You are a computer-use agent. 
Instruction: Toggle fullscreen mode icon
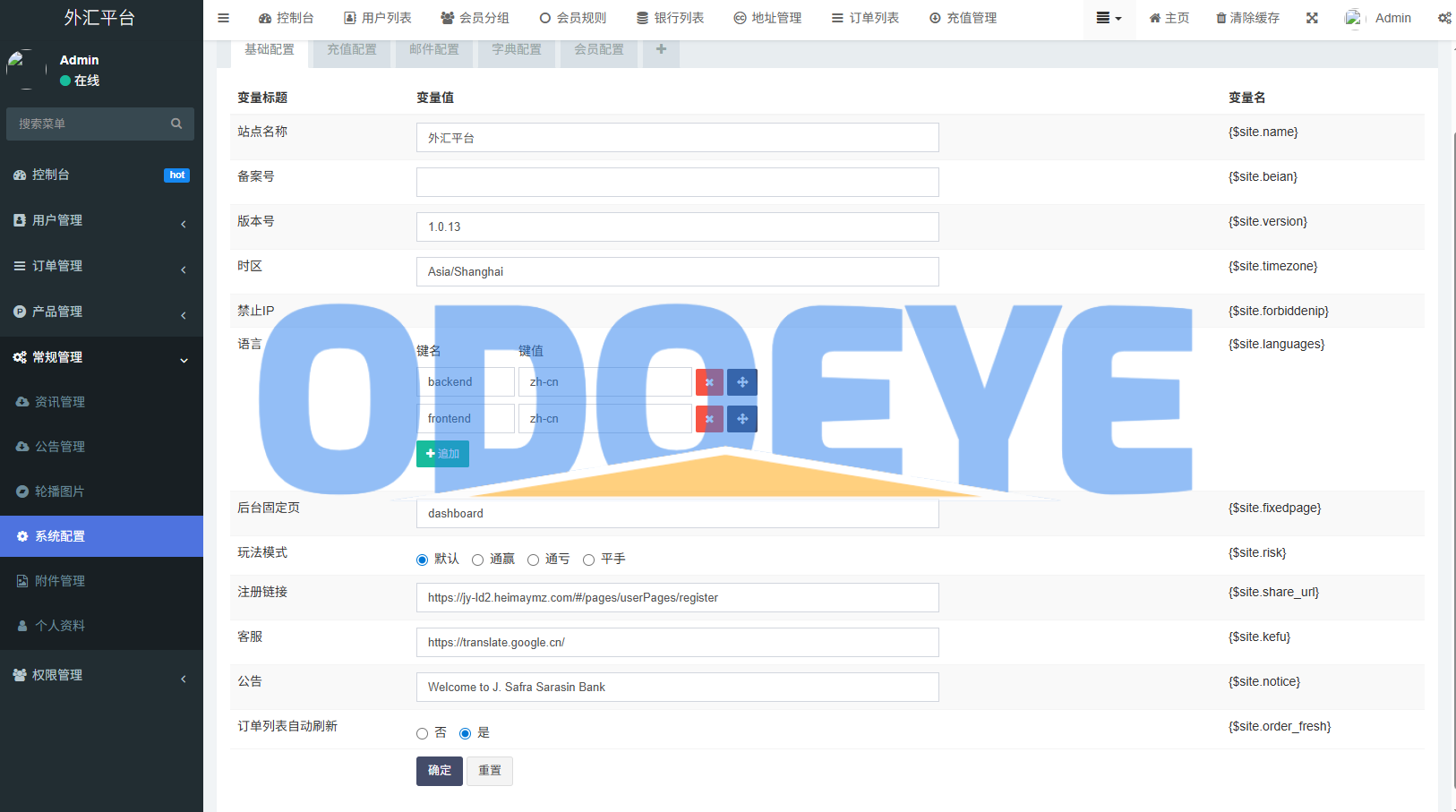coord(1312,18)
